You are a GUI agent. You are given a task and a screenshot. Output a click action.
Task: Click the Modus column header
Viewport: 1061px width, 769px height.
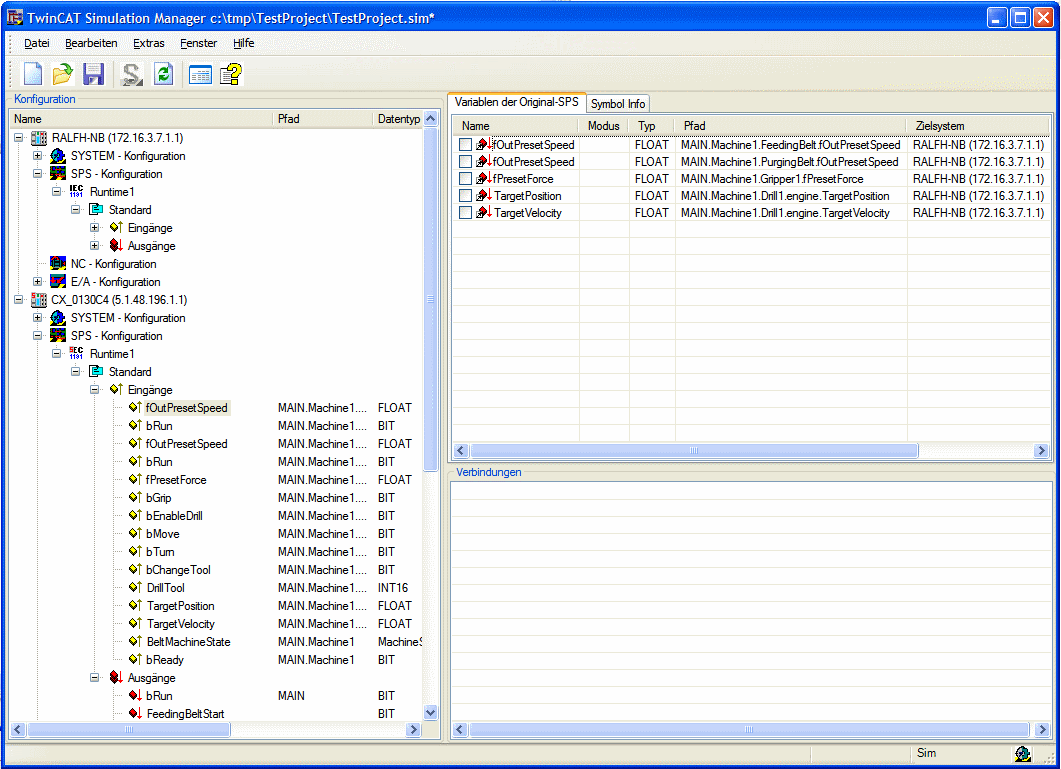604,126
